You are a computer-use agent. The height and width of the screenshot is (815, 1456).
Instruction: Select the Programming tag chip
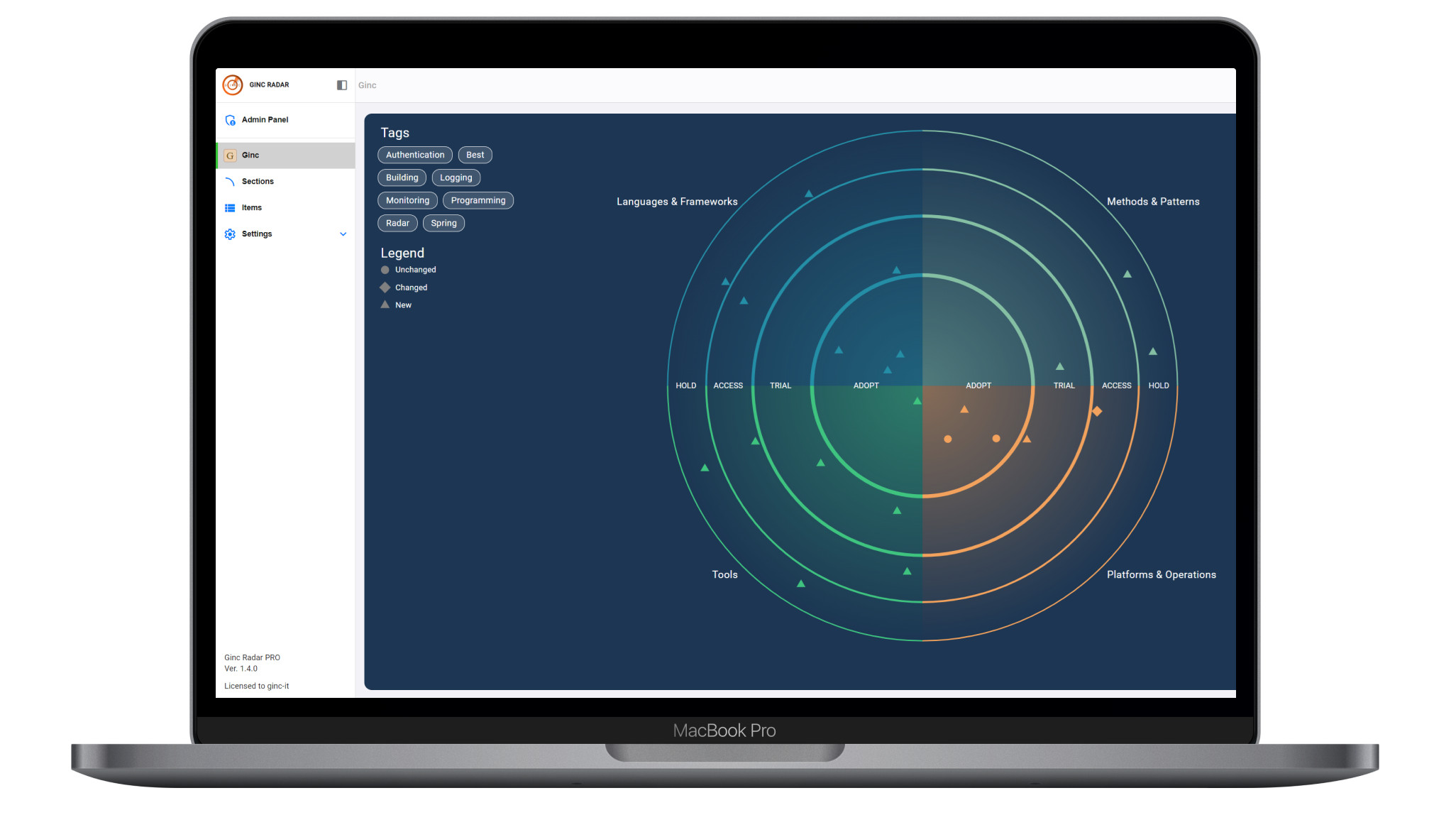[x=478, y=200]
